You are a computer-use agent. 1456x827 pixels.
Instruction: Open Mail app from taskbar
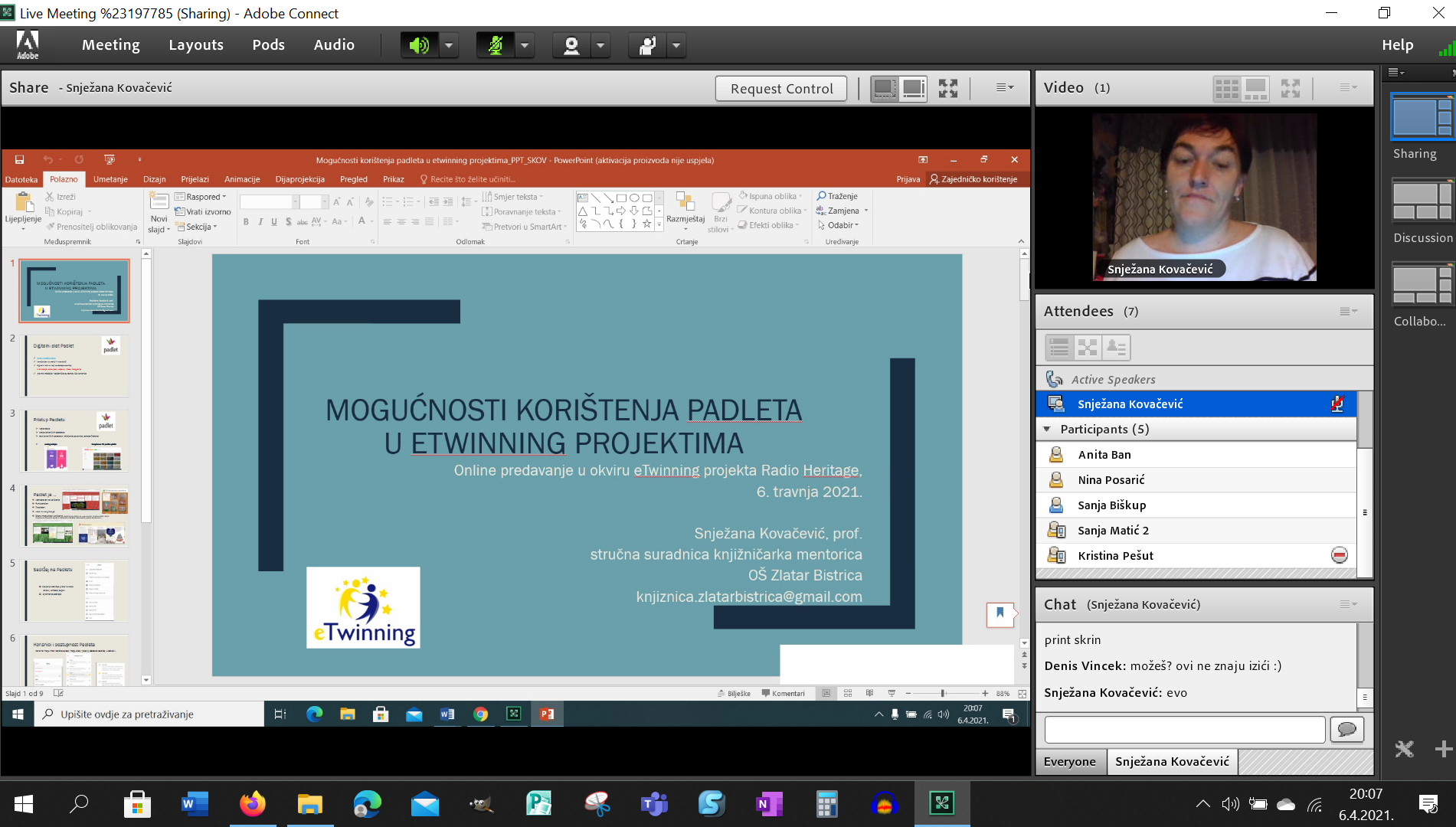(424, 804)
